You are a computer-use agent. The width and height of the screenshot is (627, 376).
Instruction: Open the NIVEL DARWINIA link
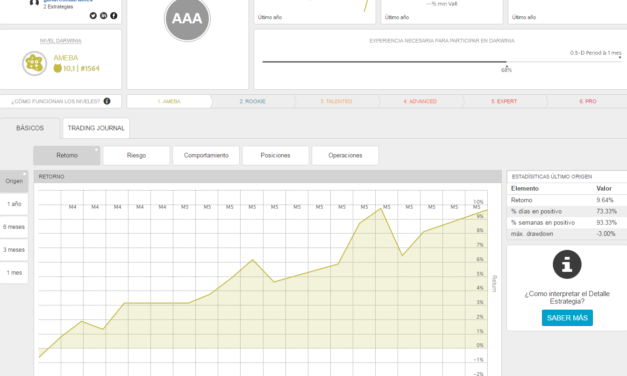coord(61,41)
